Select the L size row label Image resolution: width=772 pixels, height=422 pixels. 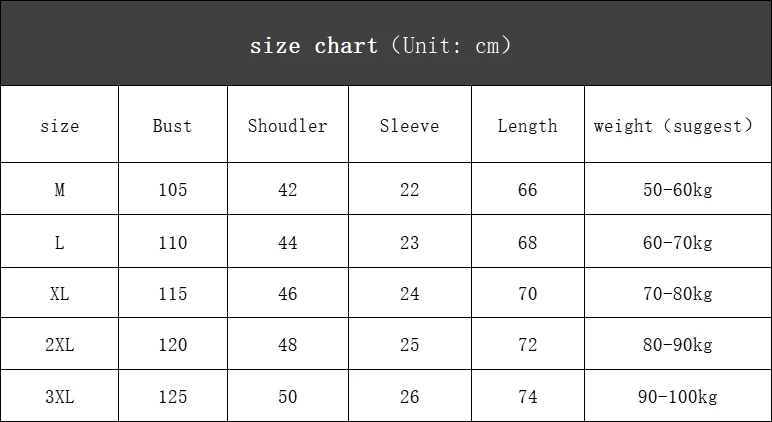pos(60,243)
